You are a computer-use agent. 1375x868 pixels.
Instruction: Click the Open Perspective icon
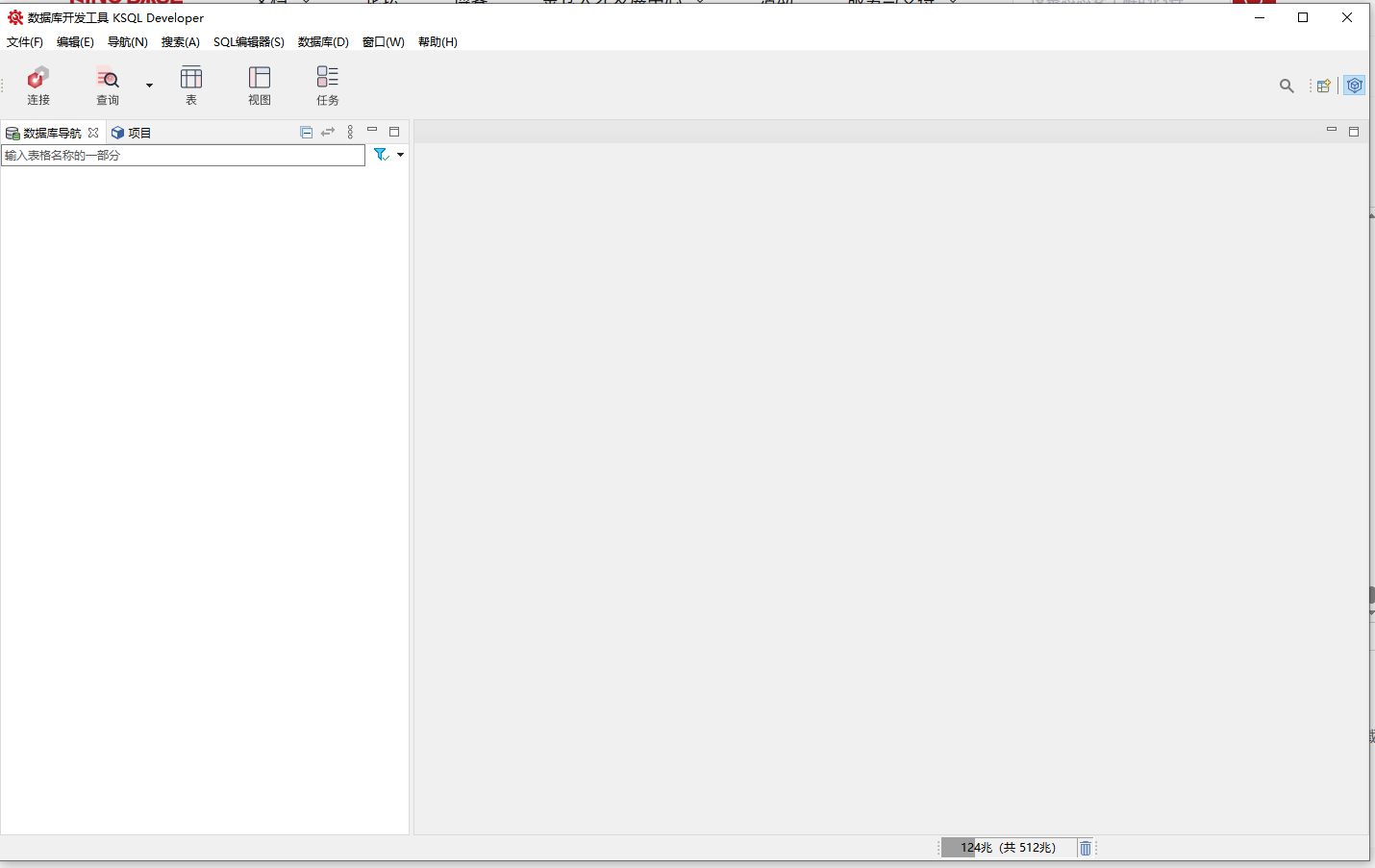coord(1324,87)
